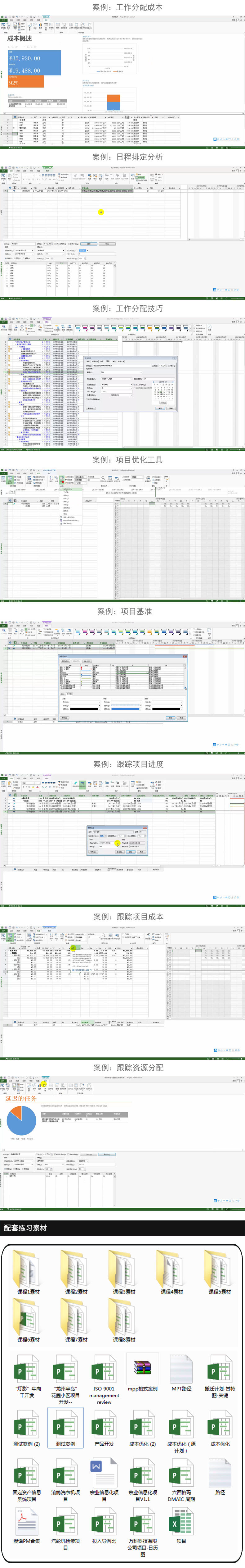Select the 漫话PM合集 PDF file
Screen dimensions: 245x1568
[27, 1525]
